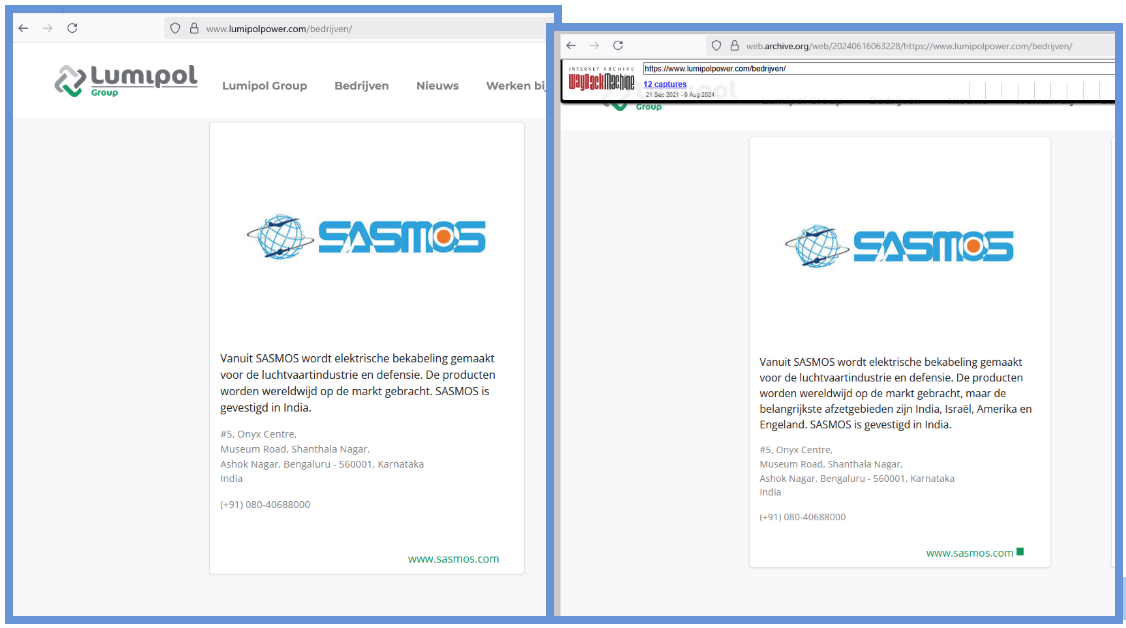1126x628 pixels.
Task: Select phone number text in archive window
Action: click(803, 517)
